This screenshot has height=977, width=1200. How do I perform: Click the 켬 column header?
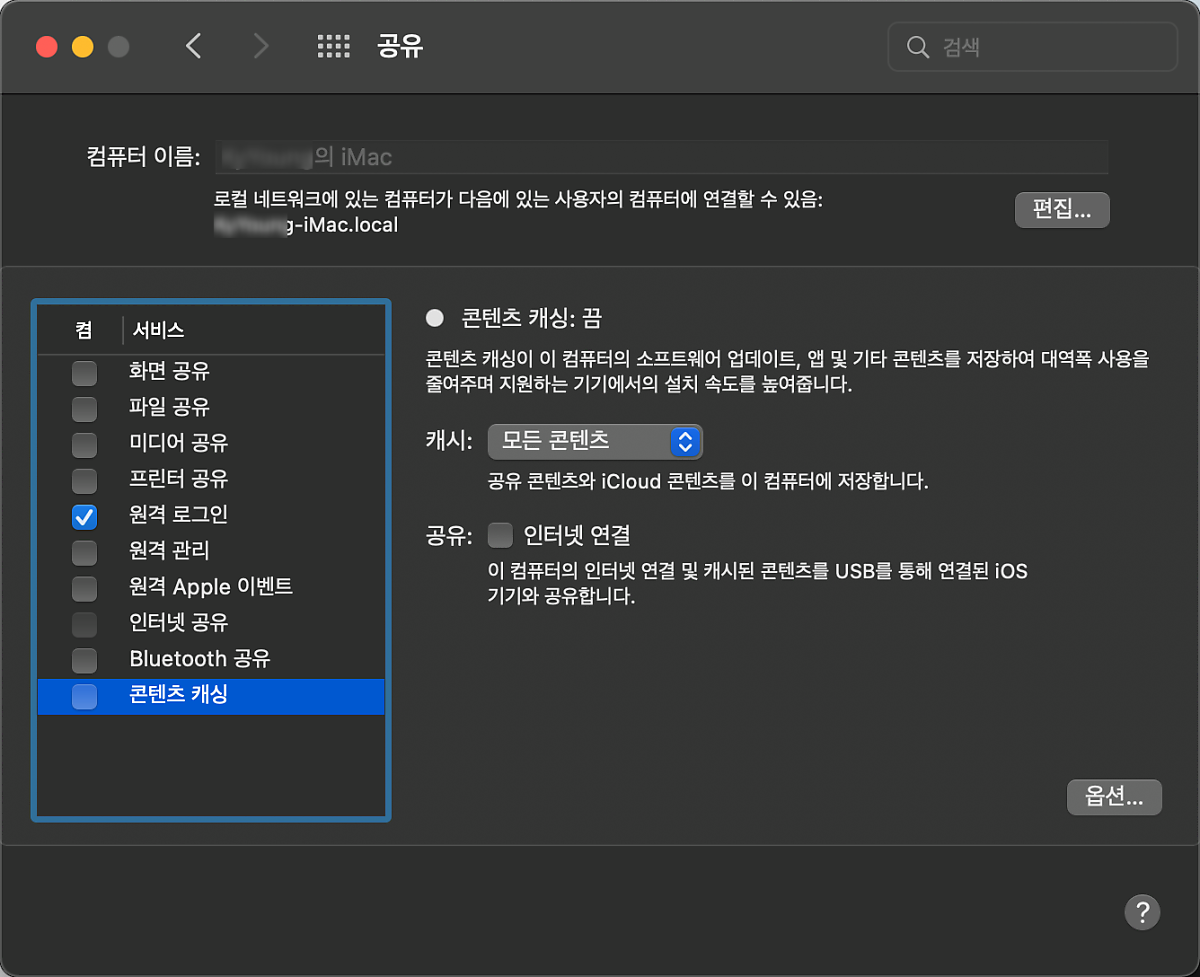pos(84,330)
